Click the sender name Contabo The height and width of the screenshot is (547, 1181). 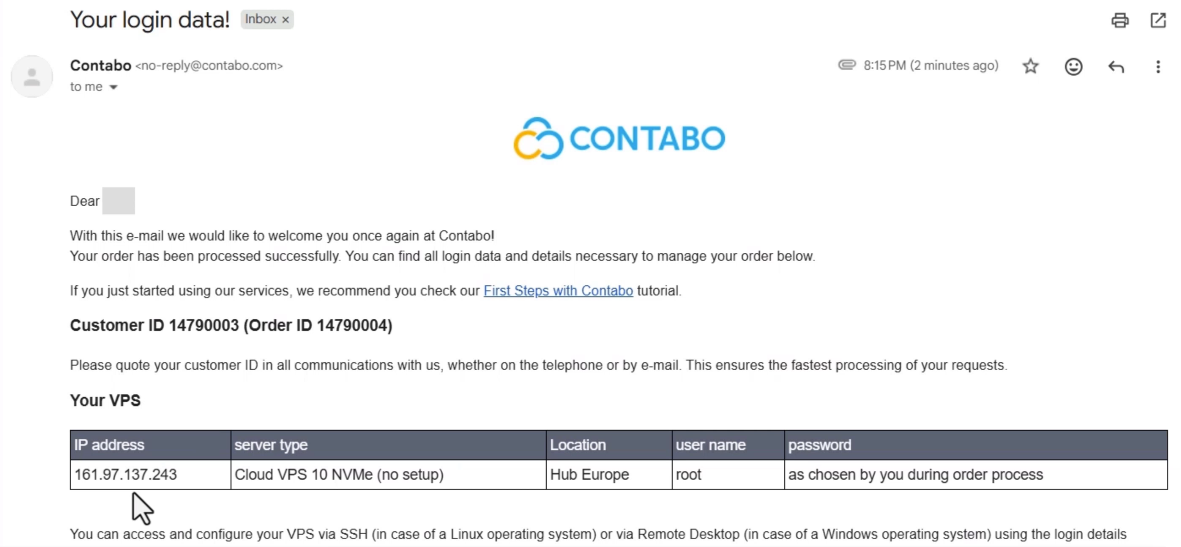click(x=100, y=66)
